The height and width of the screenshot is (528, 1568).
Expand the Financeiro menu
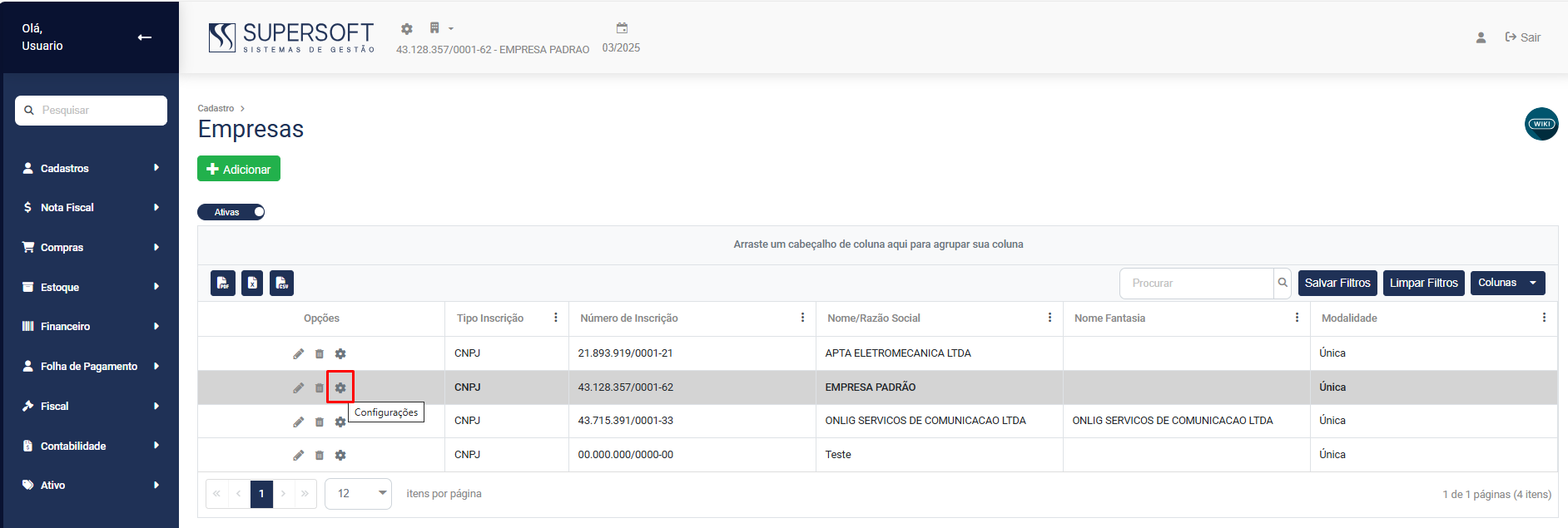point(91,327)
